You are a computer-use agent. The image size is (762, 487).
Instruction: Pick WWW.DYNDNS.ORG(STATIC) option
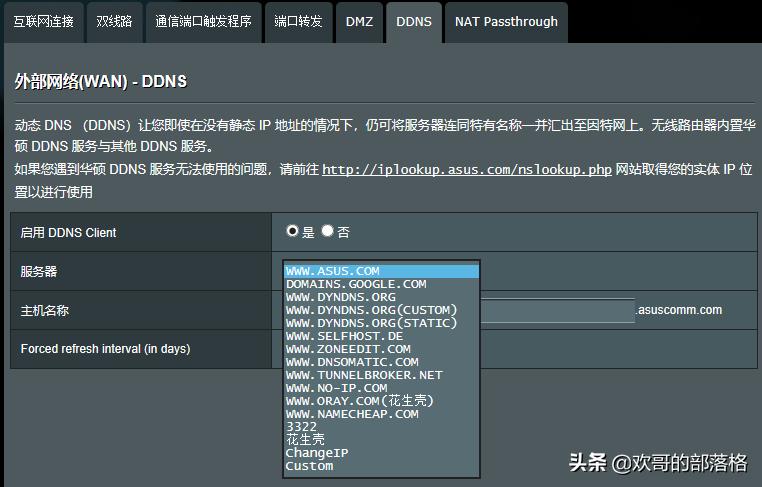pyautogui.click(x=381, y=323)
